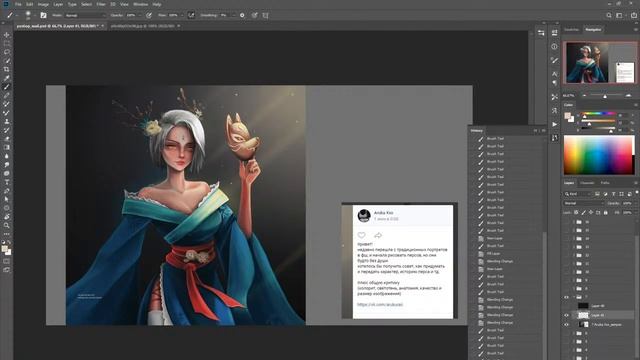Select the Blur tool
The width and height of the screenshot is (640, 360).
(7, 156)
